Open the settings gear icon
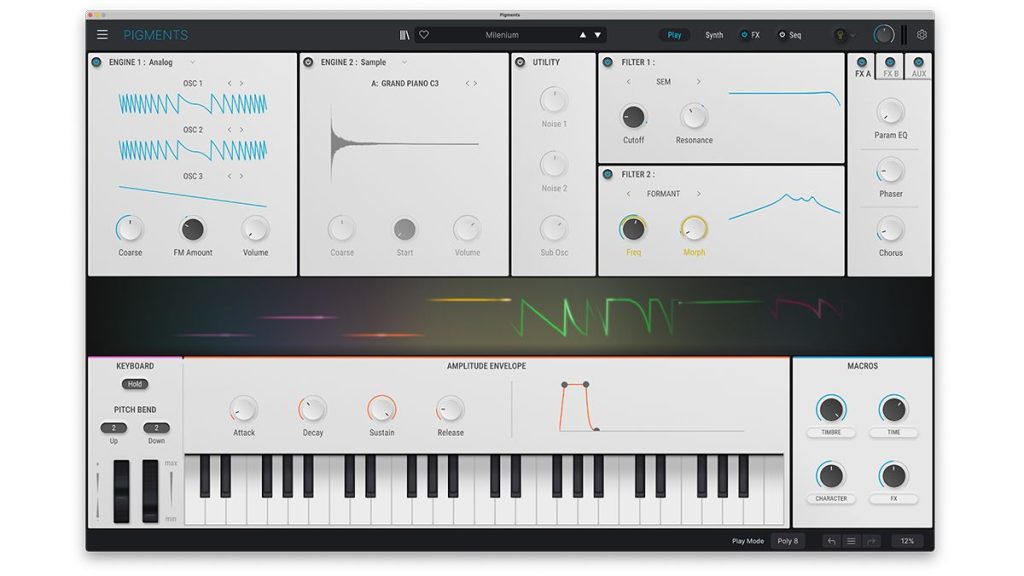 coord(921,35)
